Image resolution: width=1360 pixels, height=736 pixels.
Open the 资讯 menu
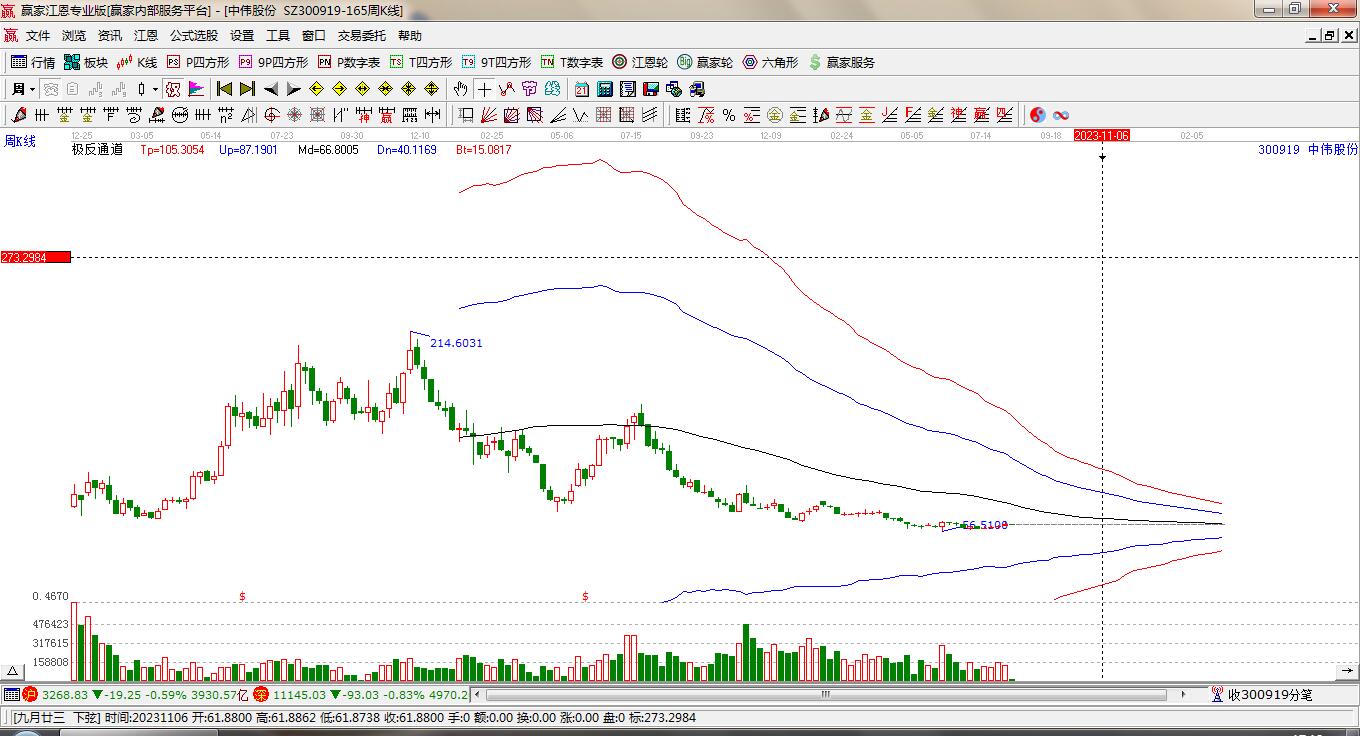pos(110,36)
